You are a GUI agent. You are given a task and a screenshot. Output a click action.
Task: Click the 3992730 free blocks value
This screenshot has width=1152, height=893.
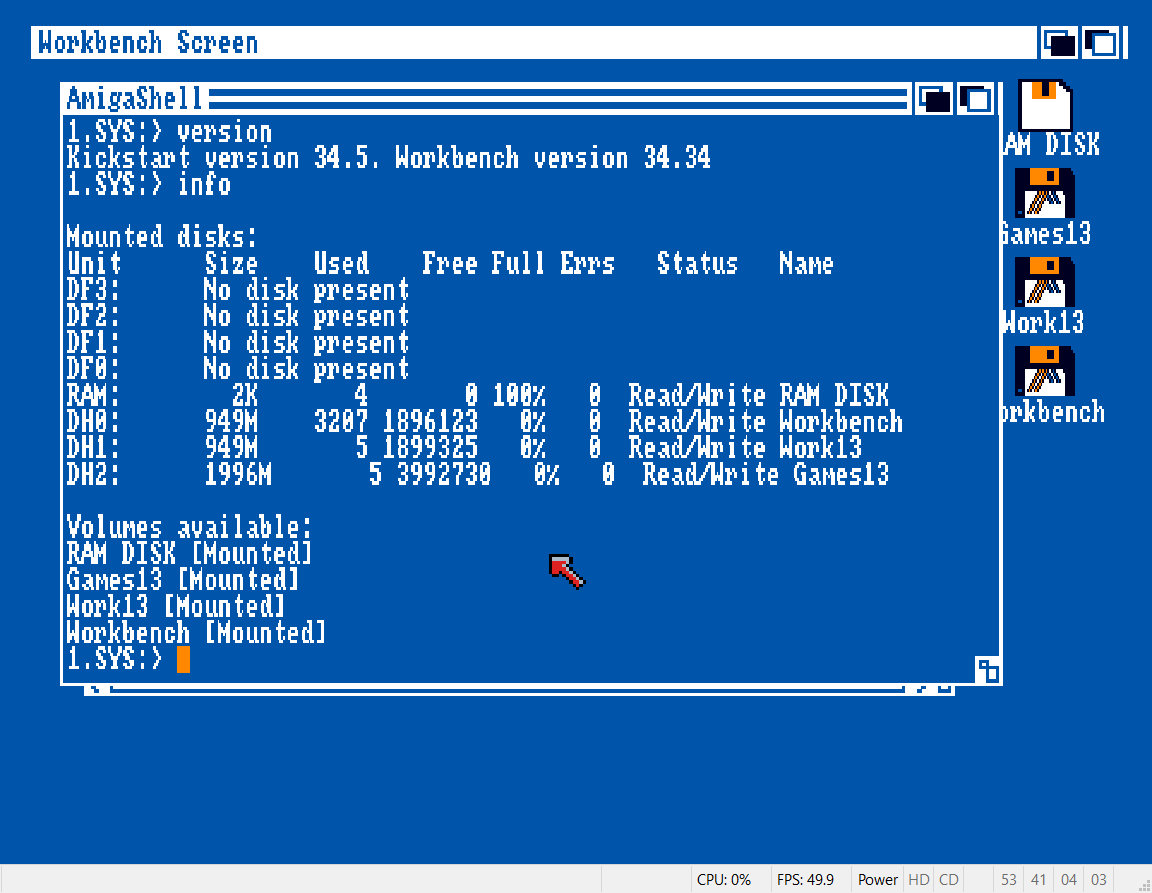(444, 474)
